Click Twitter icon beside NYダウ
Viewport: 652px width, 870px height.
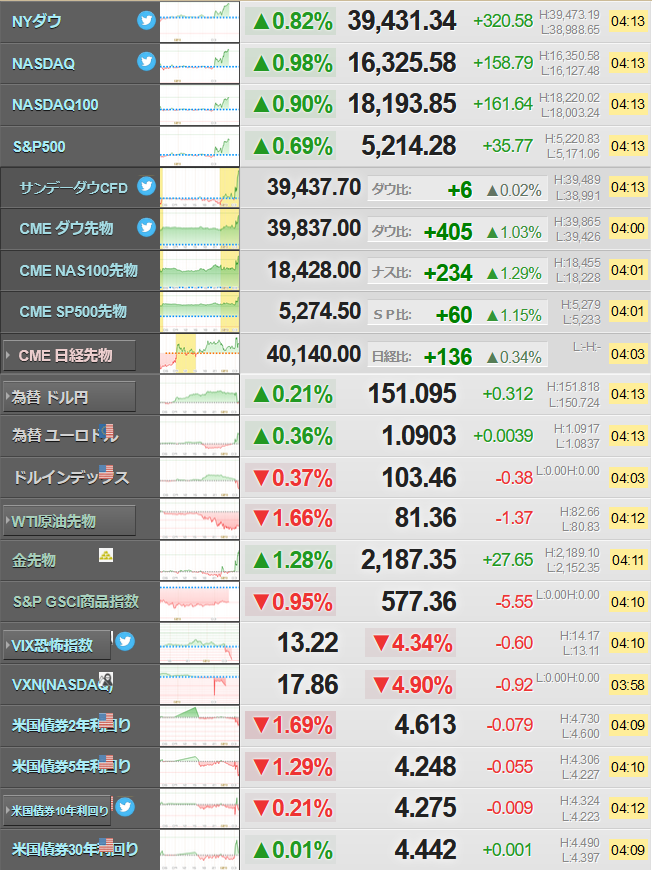click(x=146, y=21)
